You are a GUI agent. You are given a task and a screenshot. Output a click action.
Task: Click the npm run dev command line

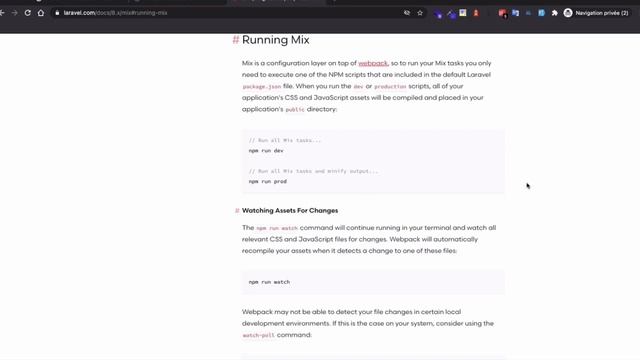tap(266, 151)
